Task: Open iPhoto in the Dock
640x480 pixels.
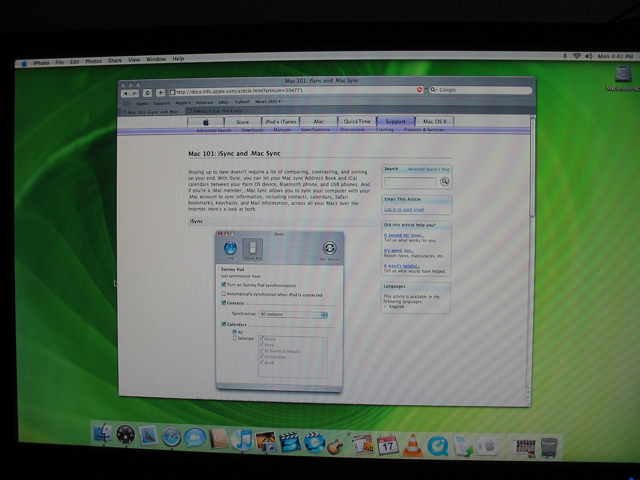Action: point(266,442)
